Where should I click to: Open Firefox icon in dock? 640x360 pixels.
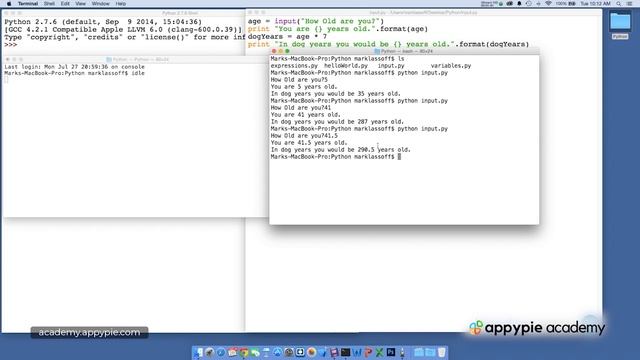(311, 352)
